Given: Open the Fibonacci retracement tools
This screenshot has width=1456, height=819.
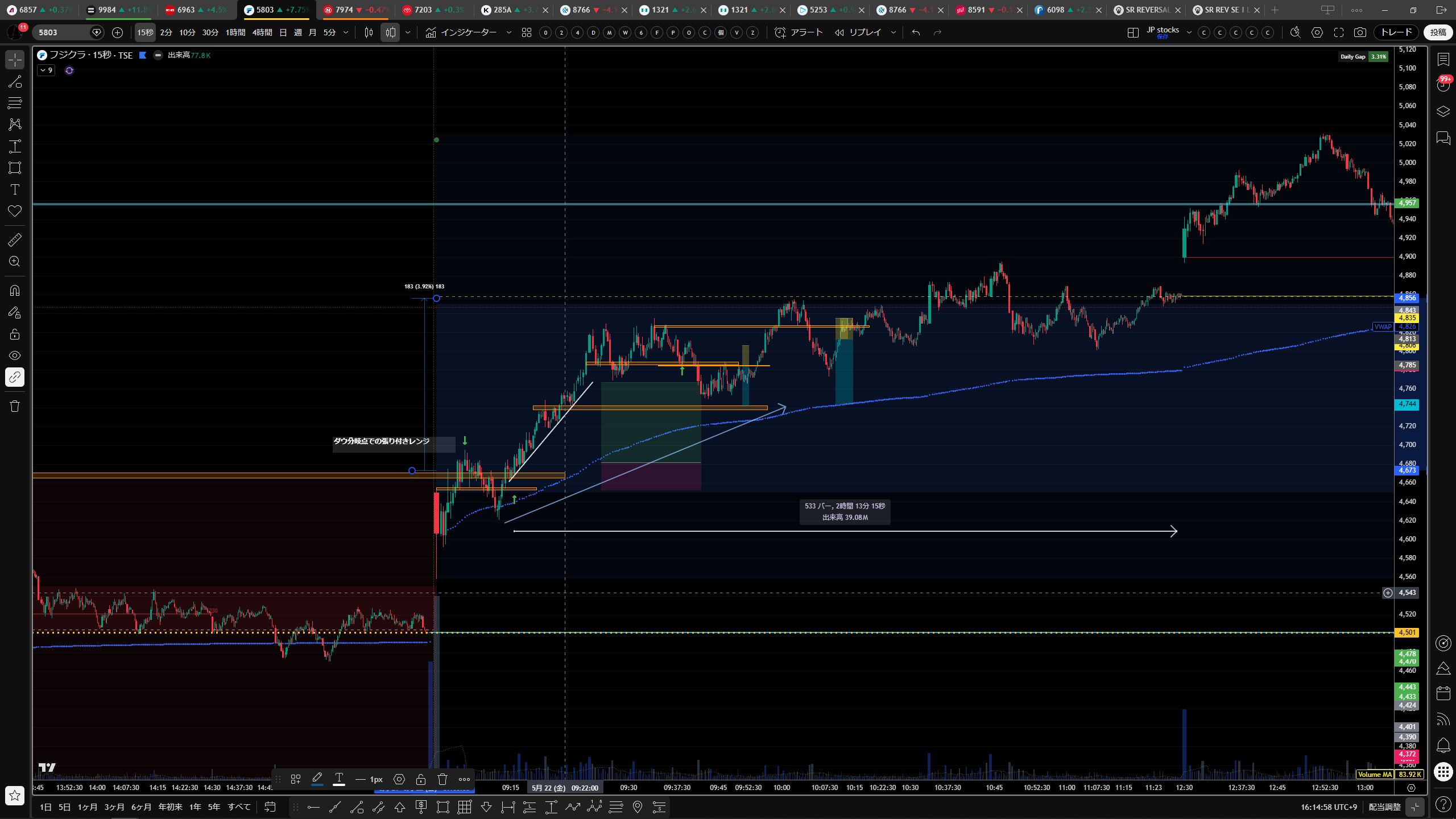Looking at the screenshot, I should 15,103.
